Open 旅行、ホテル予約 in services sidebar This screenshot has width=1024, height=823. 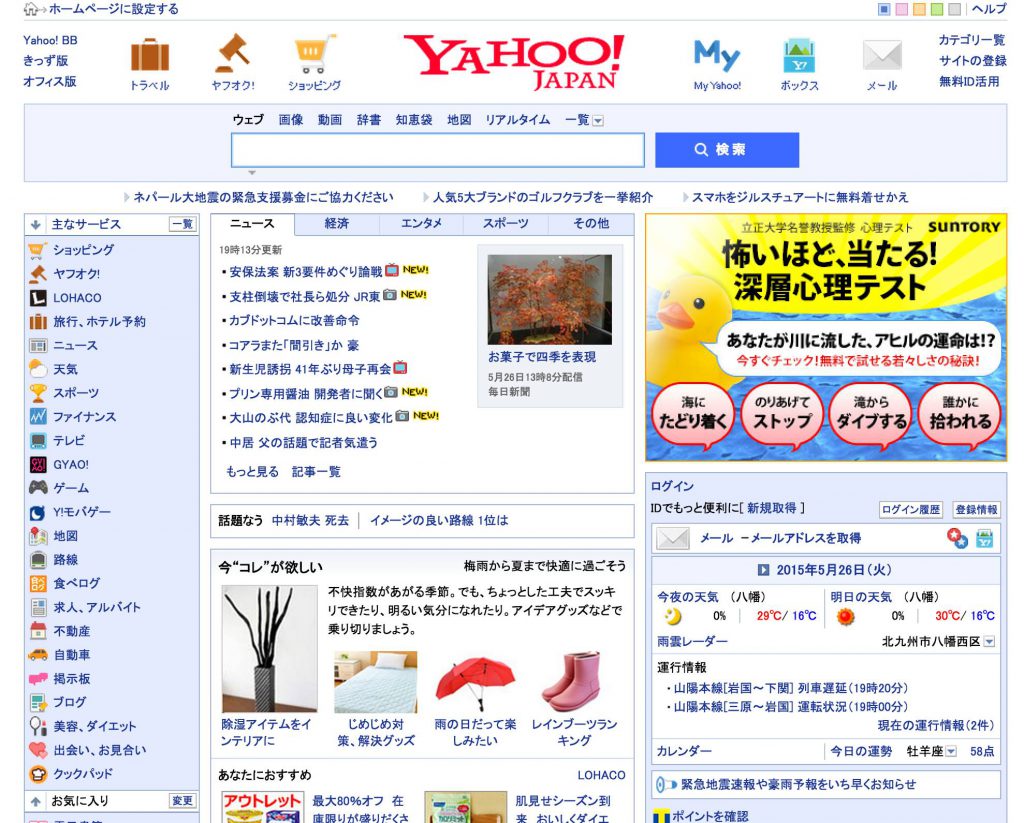99,321
